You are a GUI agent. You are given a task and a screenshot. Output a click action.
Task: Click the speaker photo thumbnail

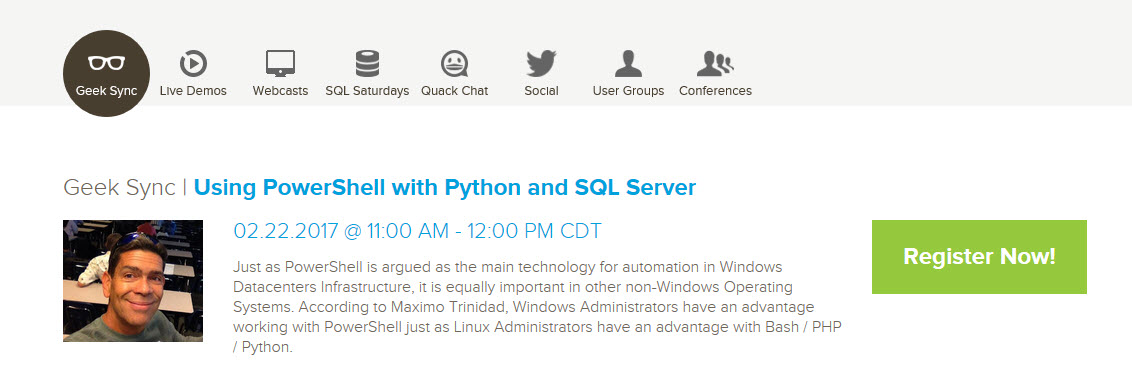tap(133, 281)
